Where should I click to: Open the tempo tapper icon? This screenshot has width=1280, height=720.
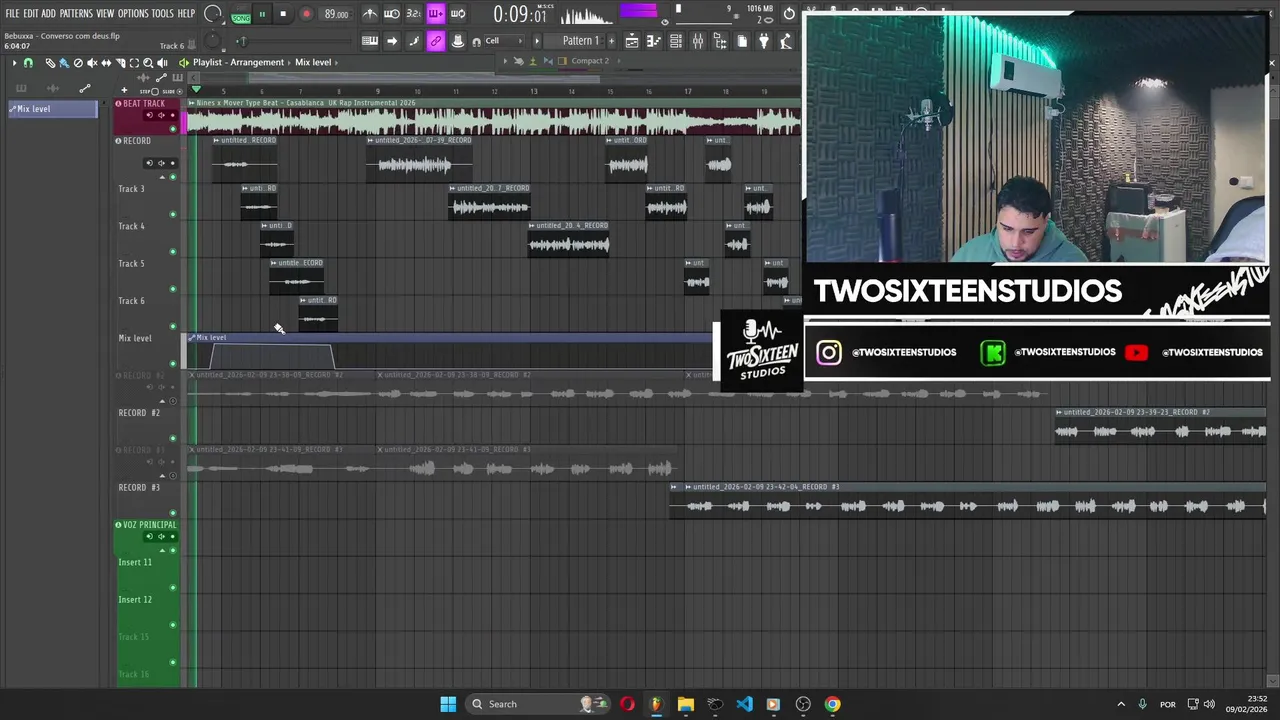786,41
